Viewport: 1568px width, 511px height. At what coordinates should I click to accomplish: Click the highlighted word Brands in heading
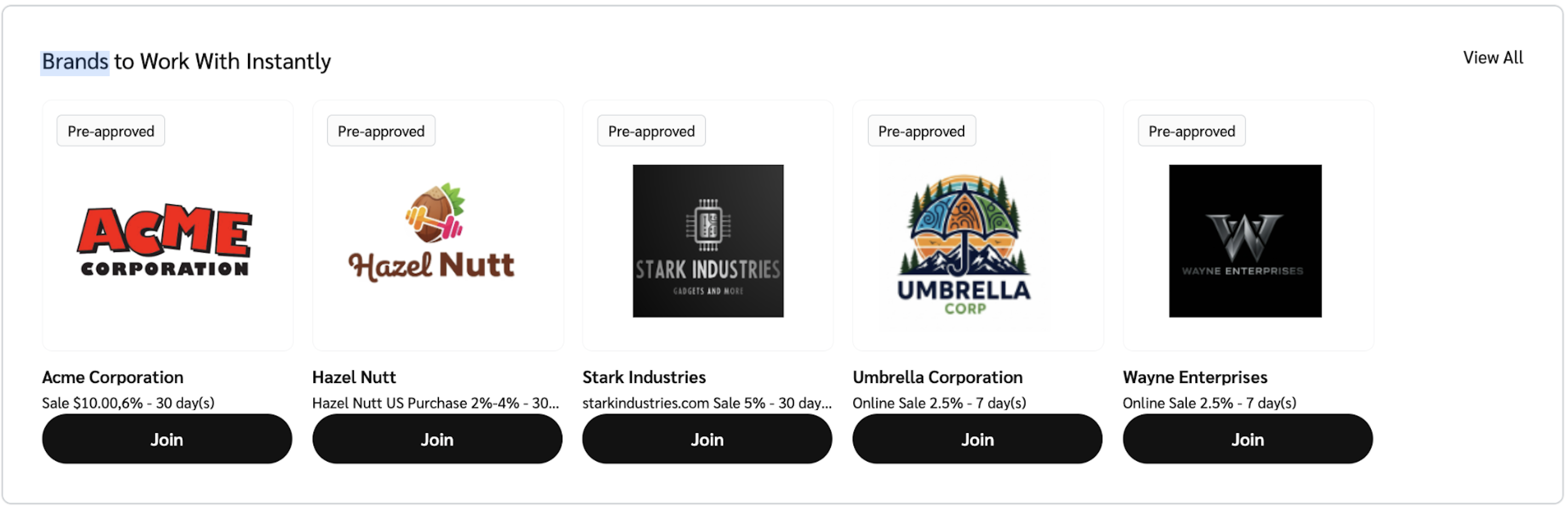coord(75,62)
